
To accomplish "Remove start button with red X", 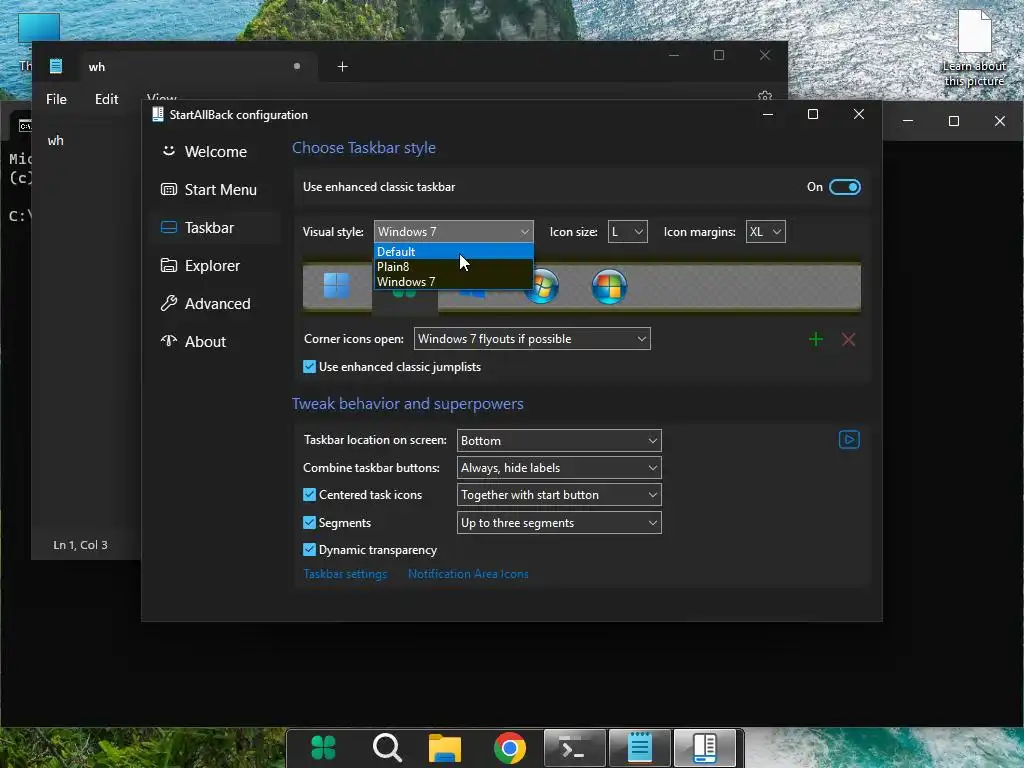I will (848, 339).
